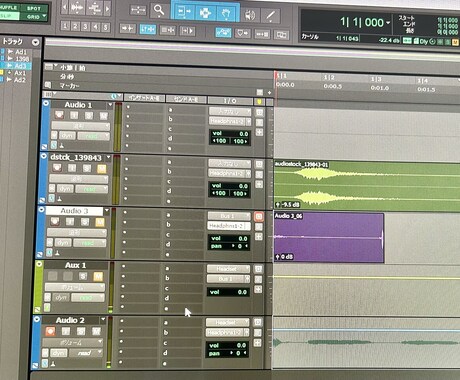Click the horizontal zoom toggle icon

pyautogui.click(x=138, y=10)
